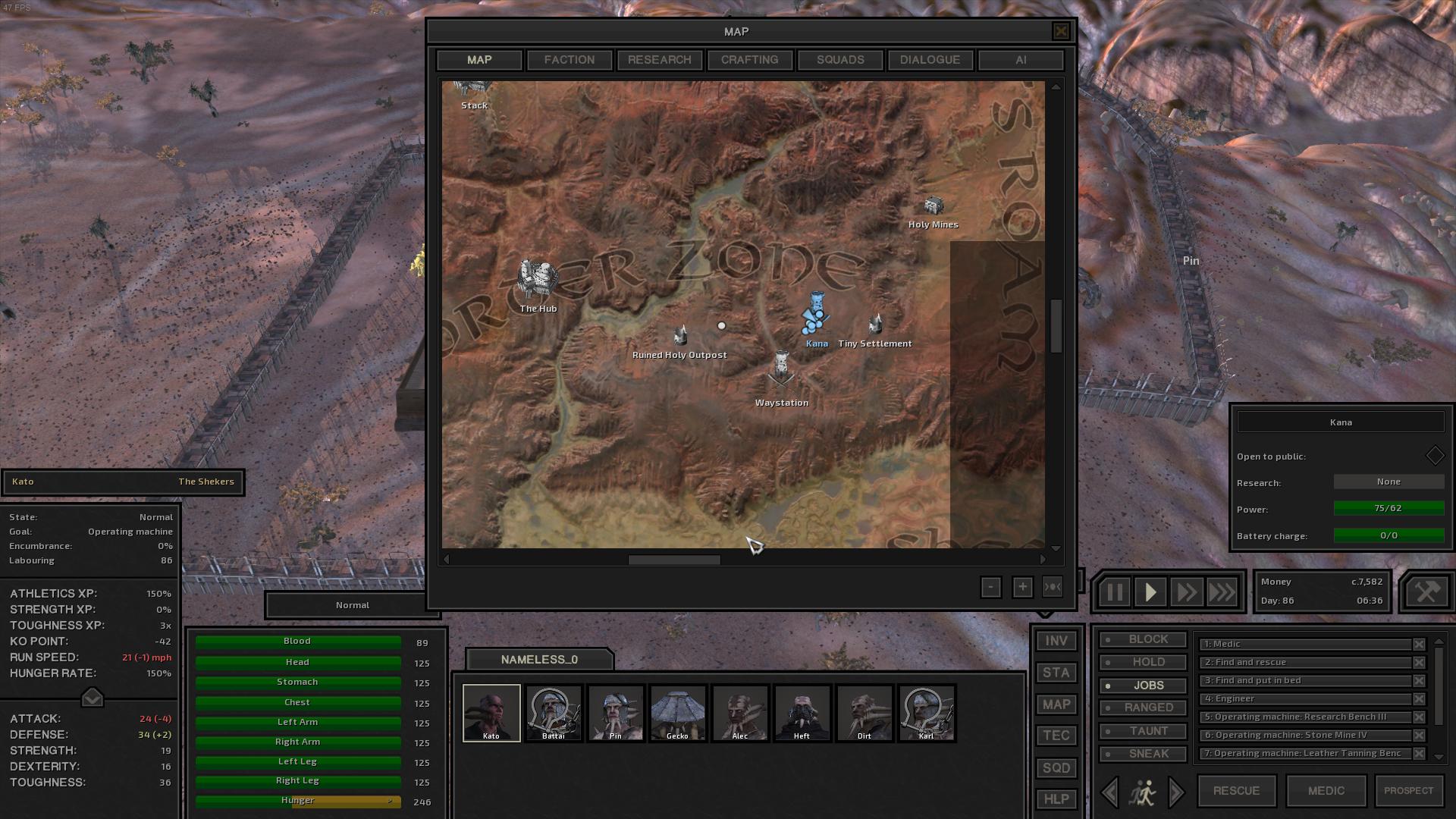
Task: Remove the Research Bench III job
Action: 1419,717
